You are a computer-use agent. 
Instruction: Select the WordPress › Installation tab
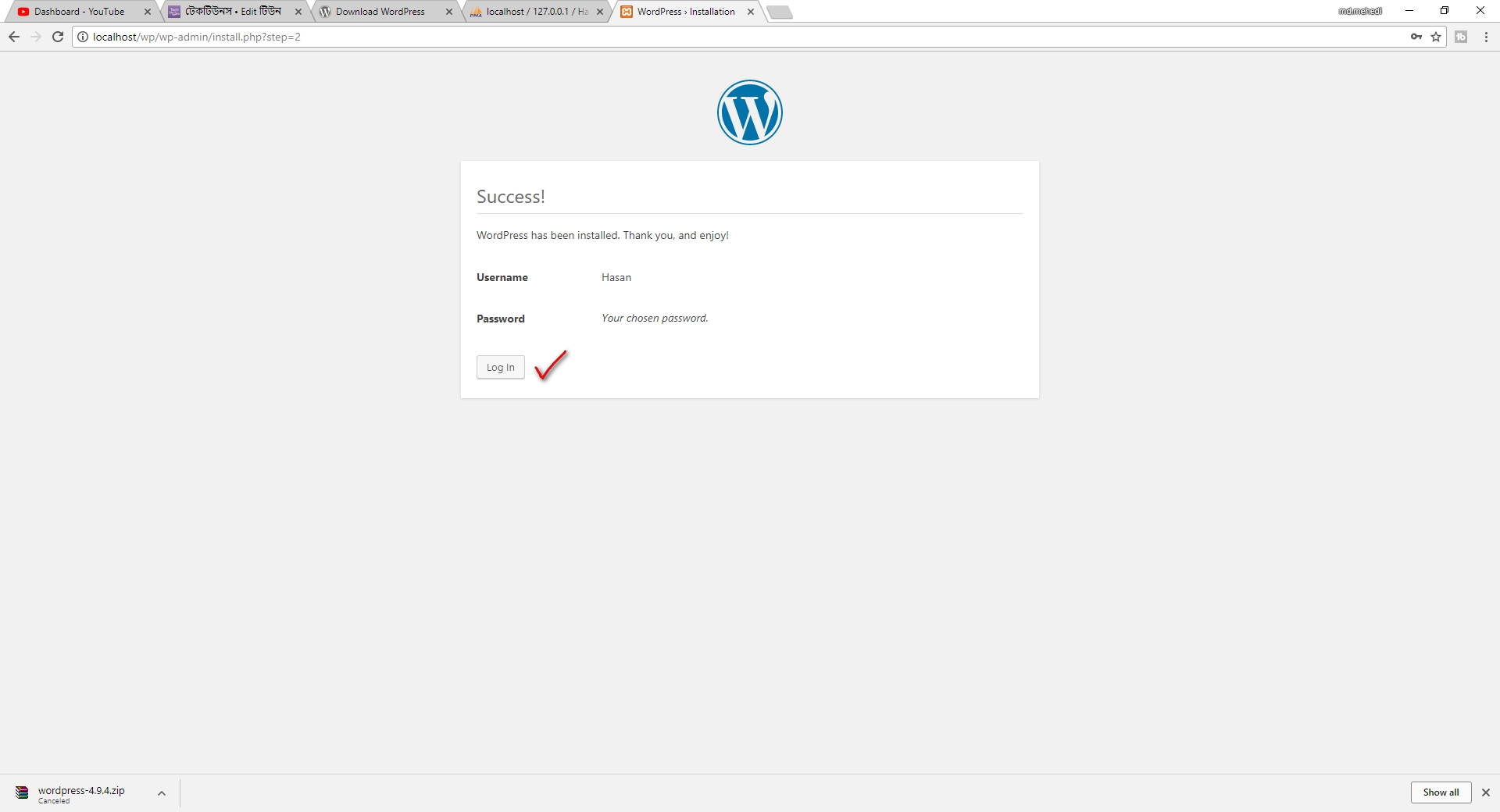[686, 12]
